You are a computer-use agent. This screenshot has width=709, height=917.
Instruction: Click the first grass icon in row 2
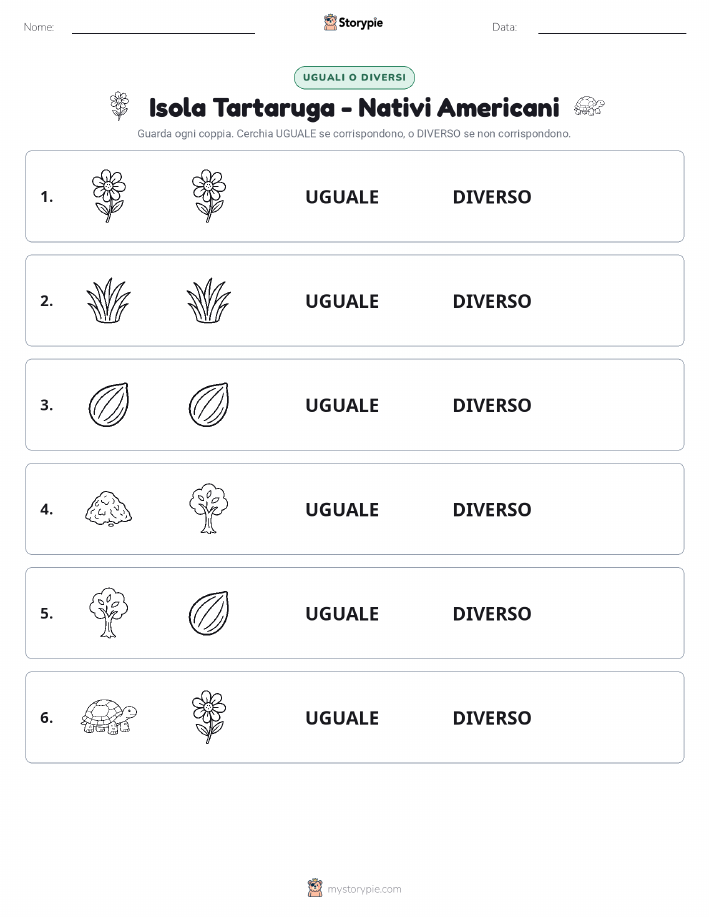click(x=109, y=300)
